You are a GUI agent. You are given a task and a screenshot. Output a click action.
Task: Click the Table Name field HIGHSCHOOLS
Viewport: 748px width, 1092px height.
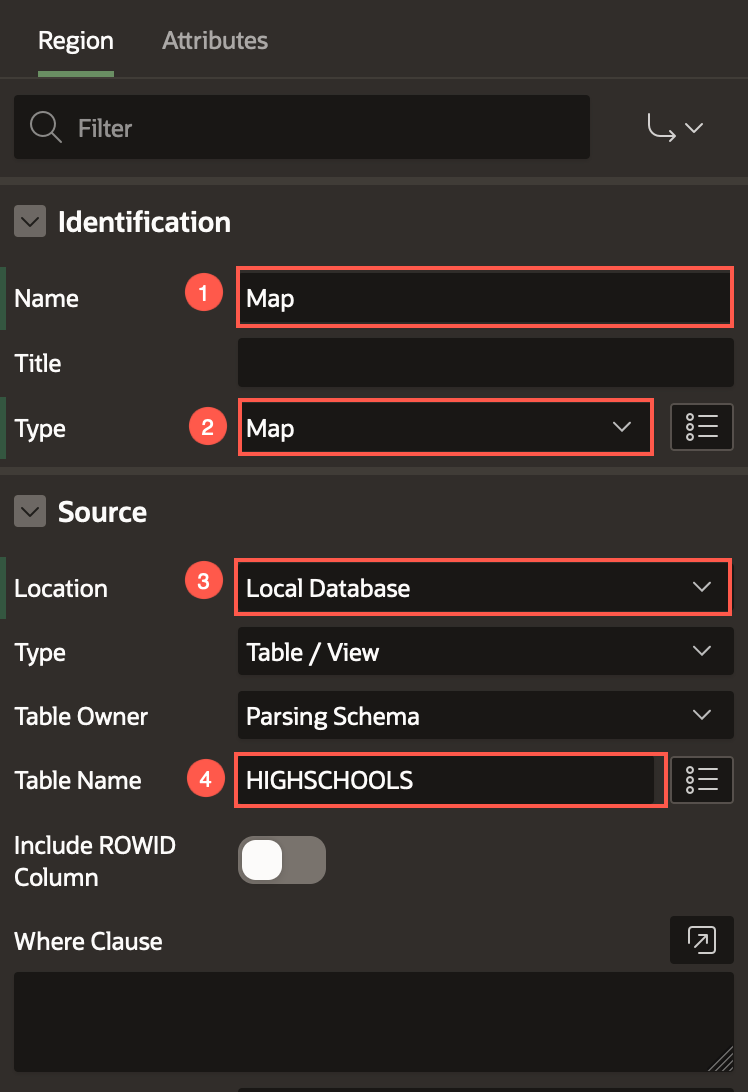pos(445,780)
